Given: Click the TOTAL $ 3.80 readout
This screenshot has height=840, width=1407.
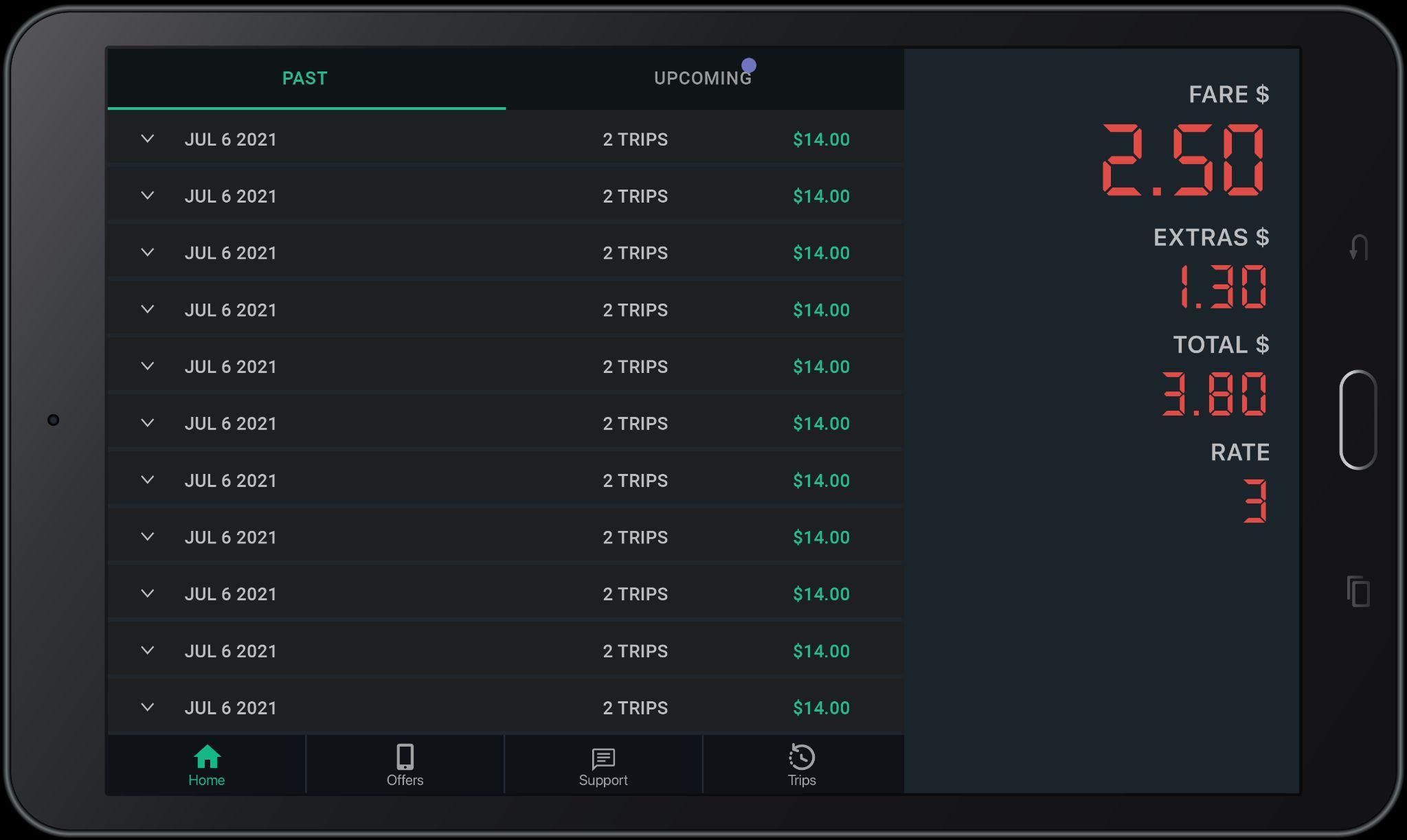Looking at the screenshot, I should 1214,394.
